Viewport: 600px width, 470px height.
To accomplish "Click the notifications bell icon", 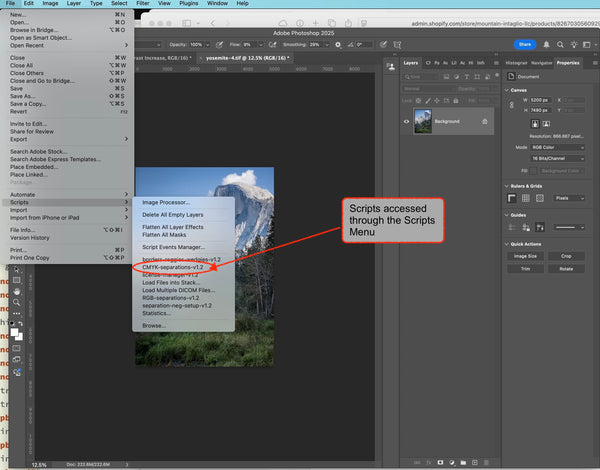I will click(546, 45).
